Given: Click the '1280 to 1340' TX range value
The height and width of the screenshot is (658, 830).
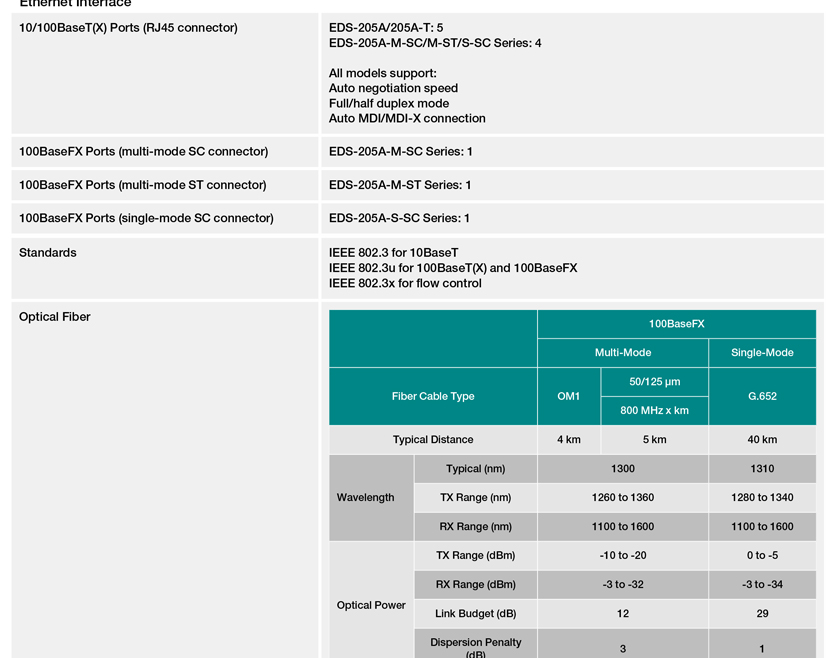Looking at the screenshot, I should point(762,498).
